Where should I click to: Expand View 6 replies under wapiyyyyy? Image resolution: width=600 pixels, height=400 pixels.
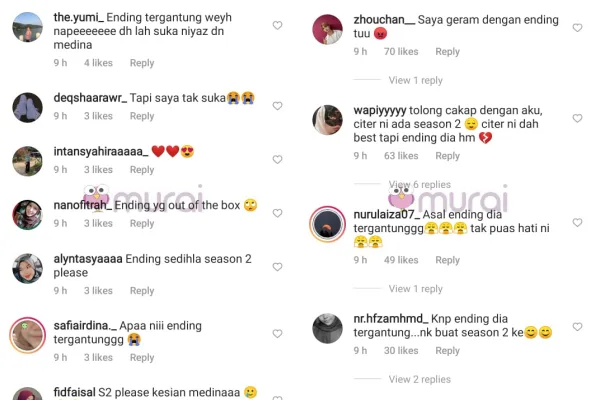[x=419, y=184]
